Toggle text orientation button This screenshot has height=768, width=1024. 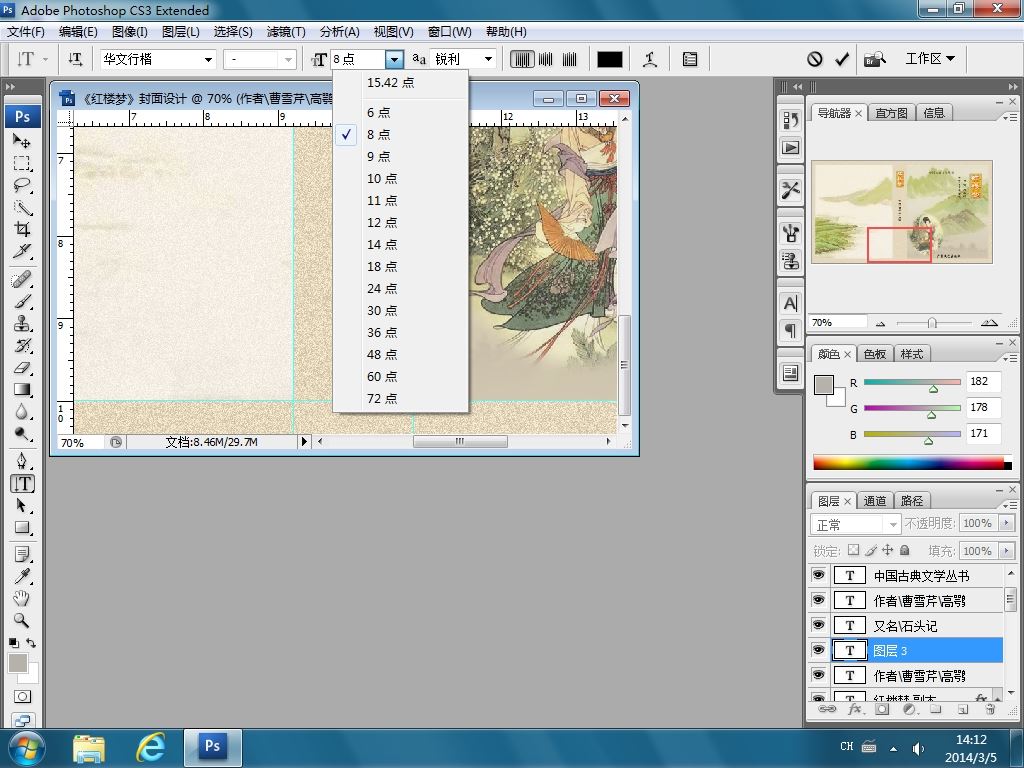(76, 59)
